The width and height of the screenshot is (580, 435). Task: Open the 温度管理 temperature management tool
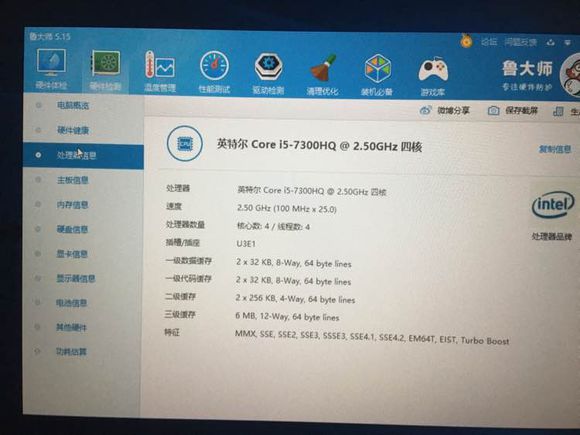[159, 71]
